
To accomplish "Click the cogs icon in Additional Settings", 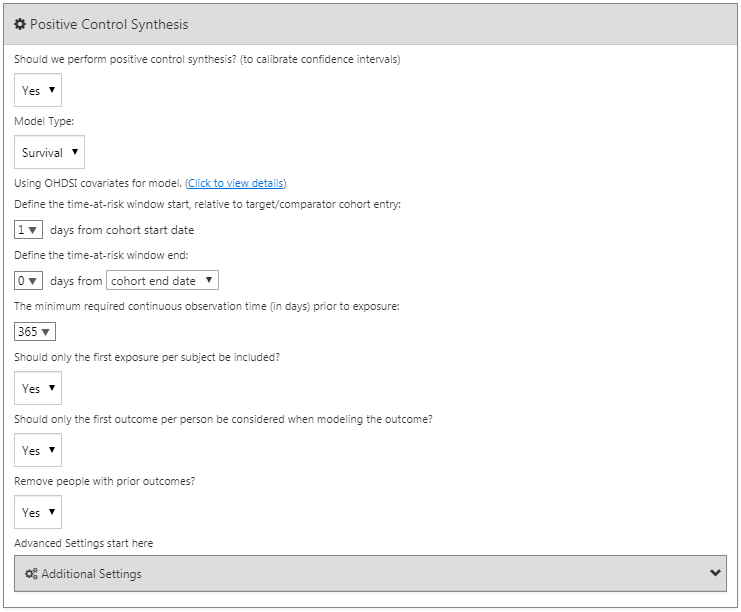I will 31,574.
